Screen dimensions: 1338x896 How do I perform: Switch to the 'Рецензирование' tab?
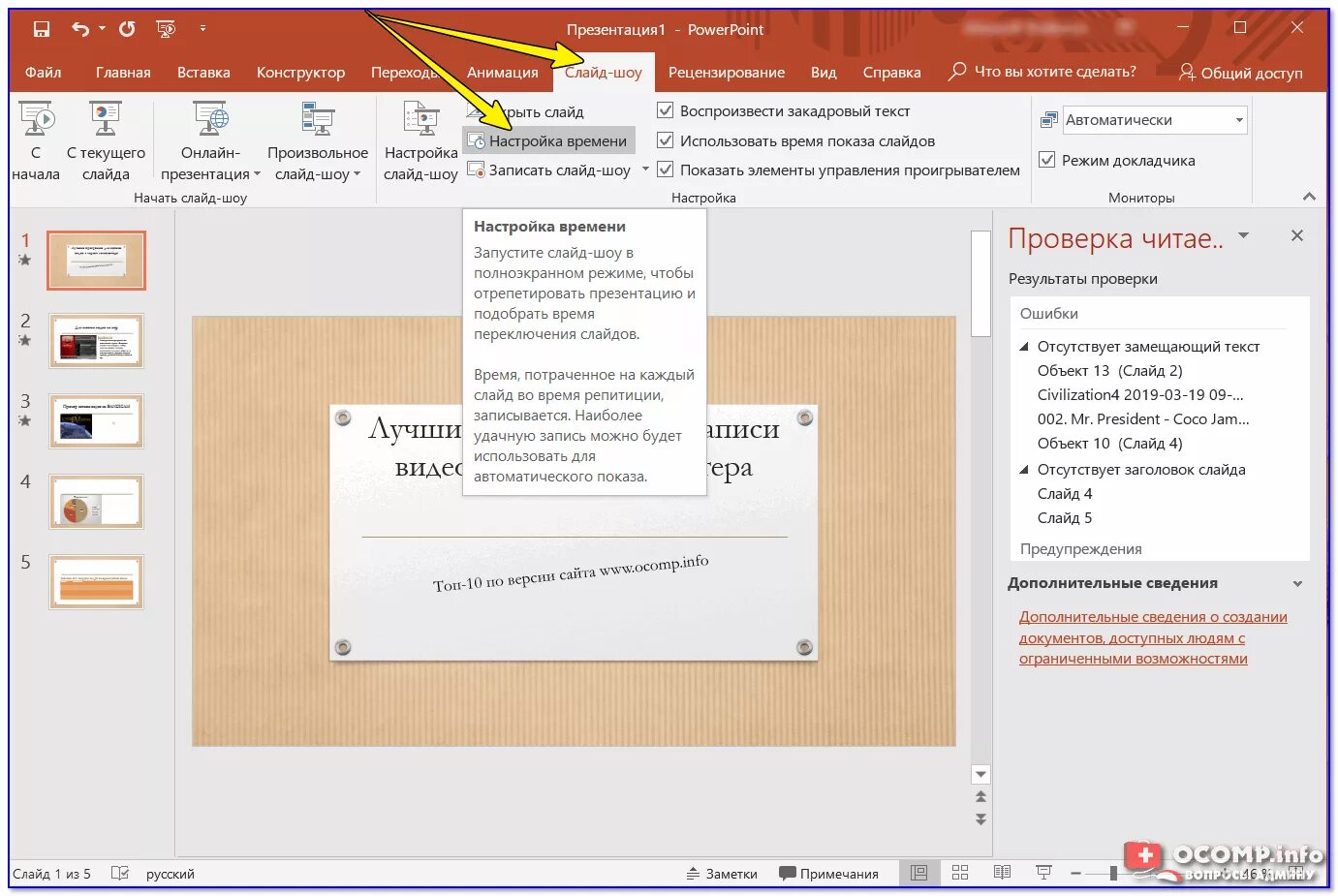727,73
